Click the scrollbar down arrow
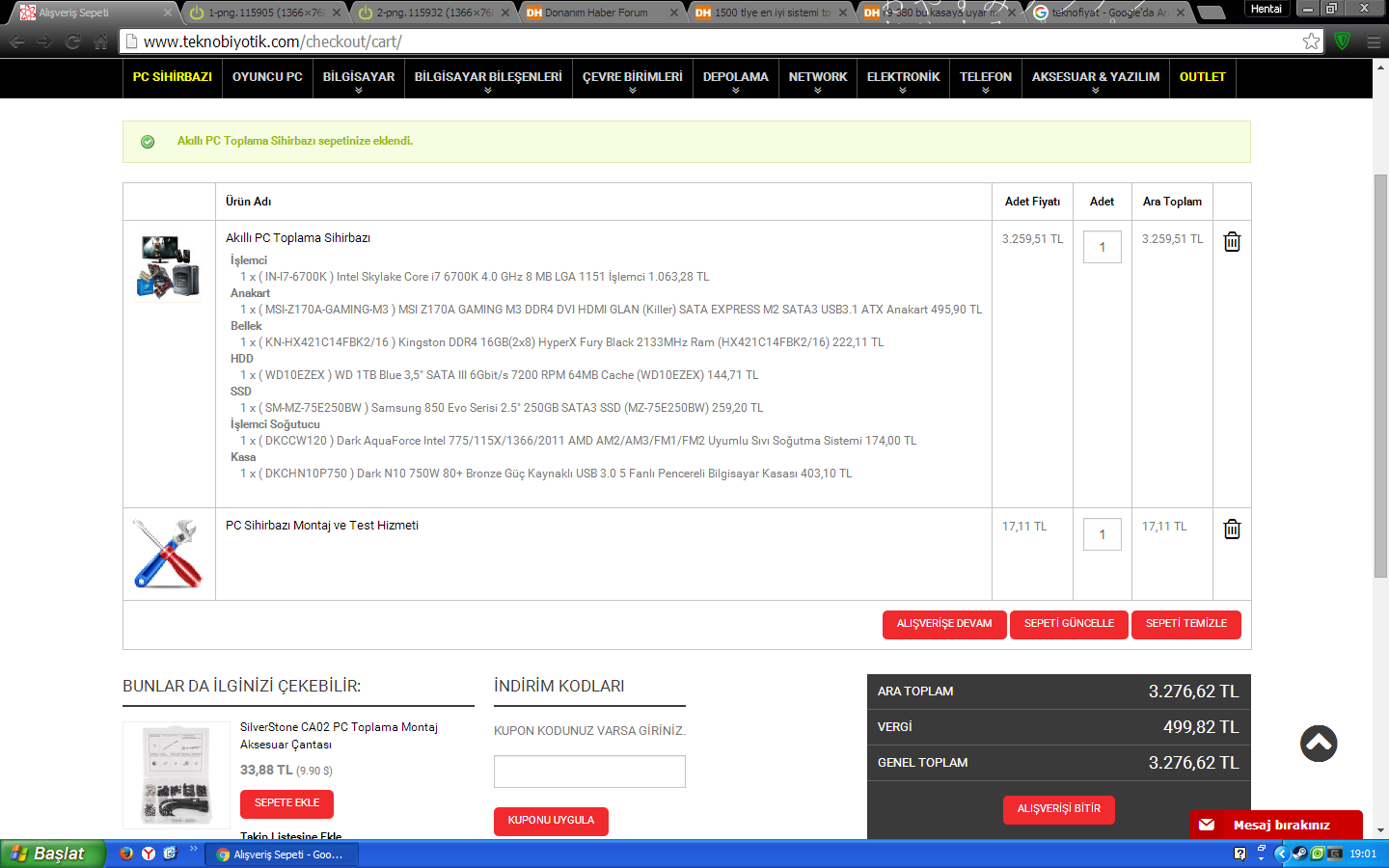The image size is (1389, 868). pos(1380,830)
